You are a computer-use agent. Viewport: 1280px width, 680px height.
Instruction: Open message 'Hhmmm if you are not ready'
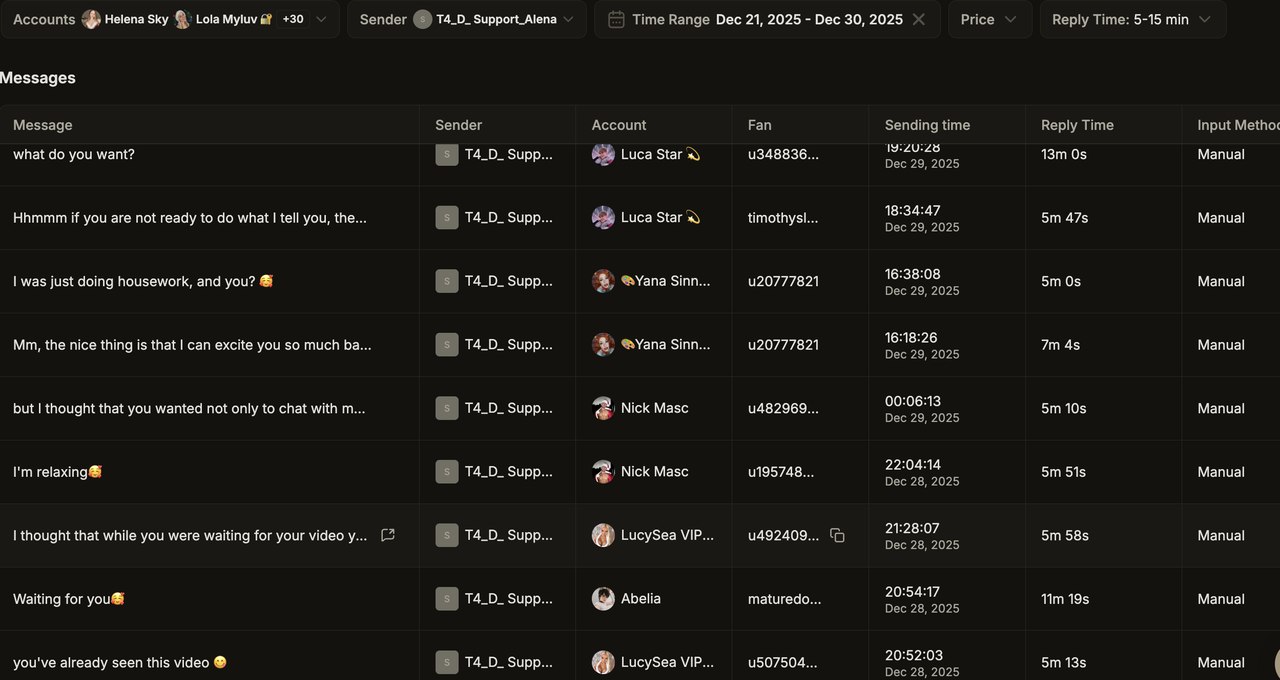tap(190, 217)
